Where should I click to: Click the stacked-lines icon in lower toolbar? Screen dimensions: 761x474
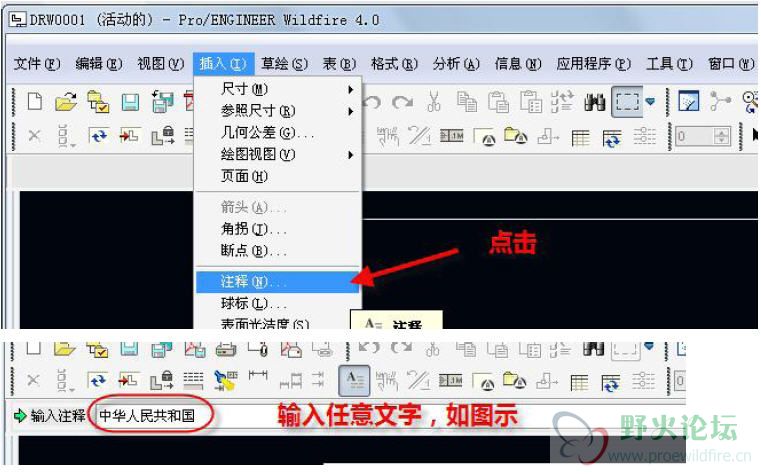(x=193, y=381)
